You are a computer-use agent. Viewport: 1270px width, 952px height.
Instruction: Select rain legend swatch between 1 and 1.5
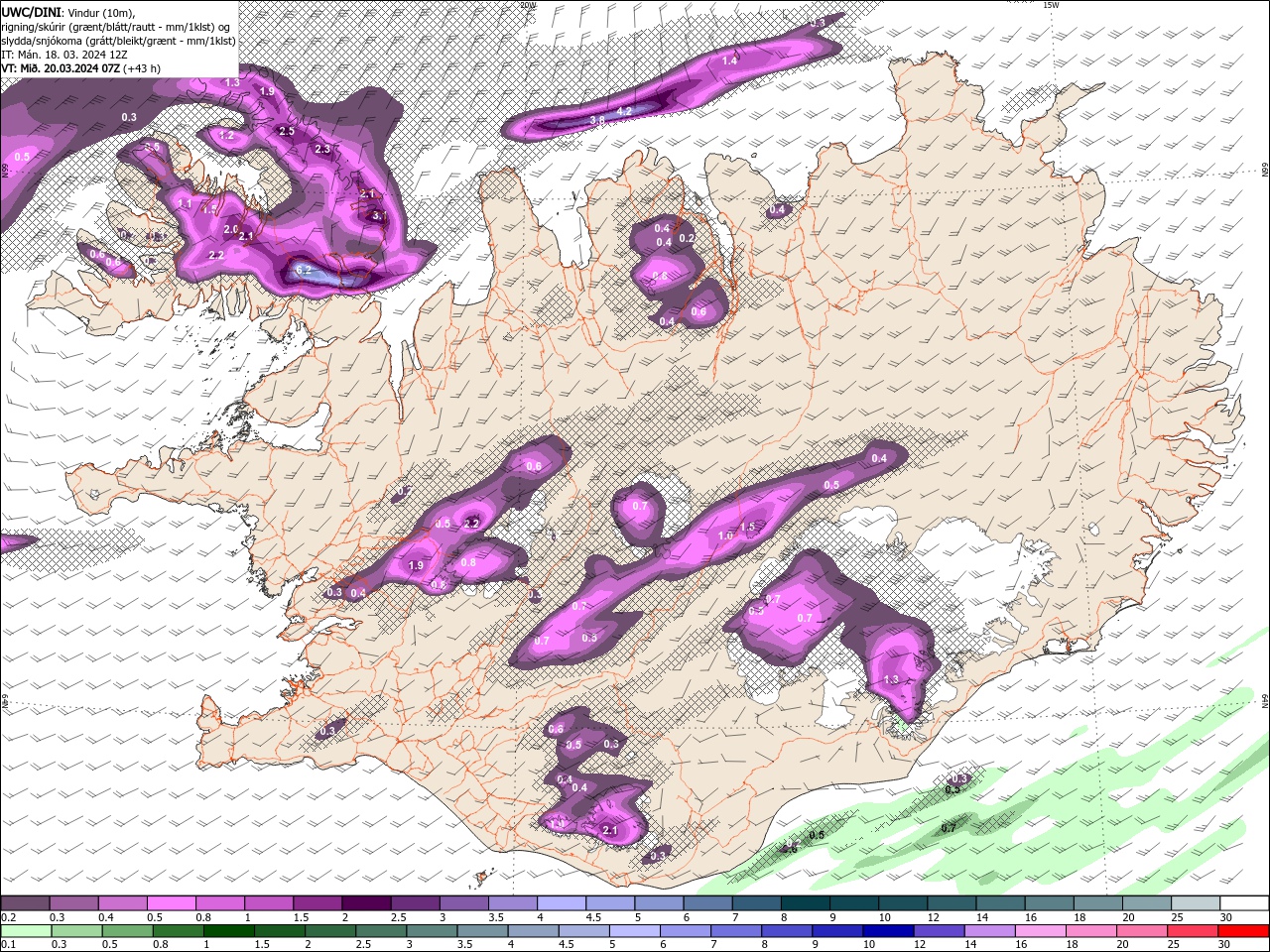pos(228,931)
